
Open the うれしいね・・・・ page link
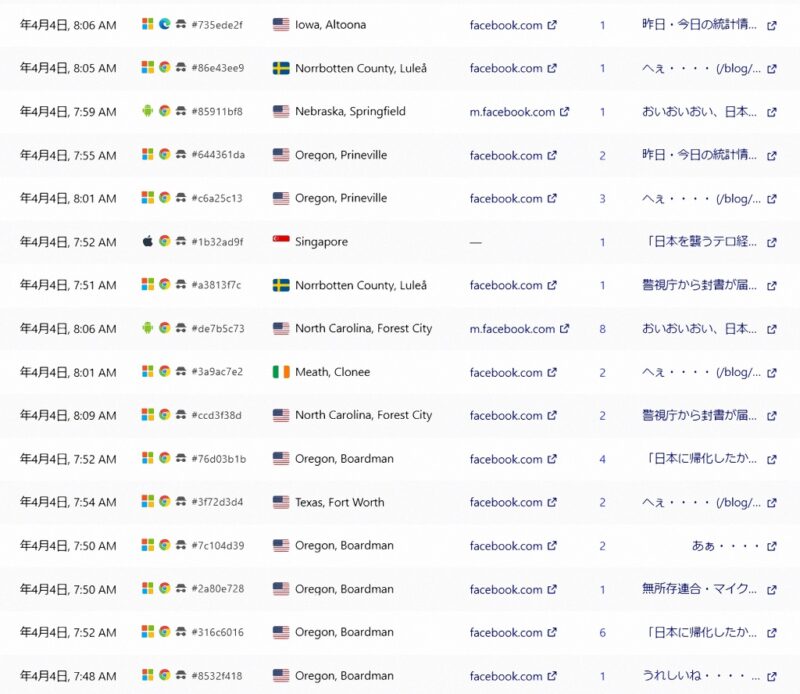700,677
